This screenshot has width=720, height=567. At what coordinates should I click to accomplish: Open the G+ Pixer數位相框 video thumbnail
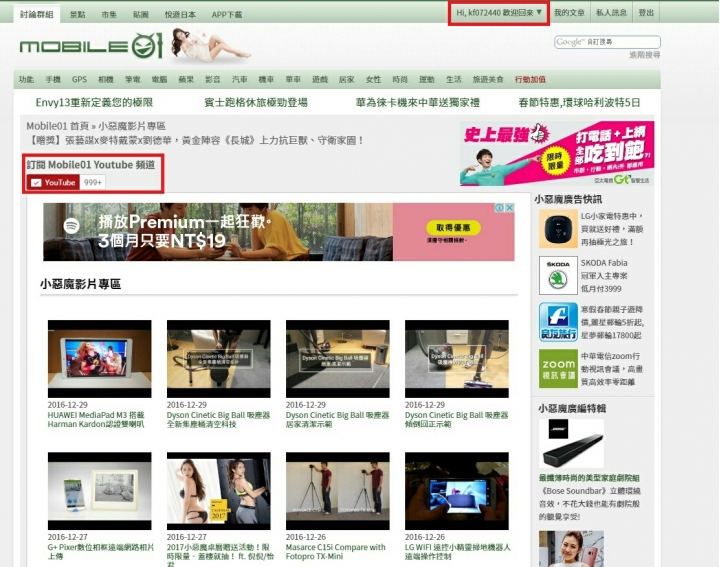[99, 491]
